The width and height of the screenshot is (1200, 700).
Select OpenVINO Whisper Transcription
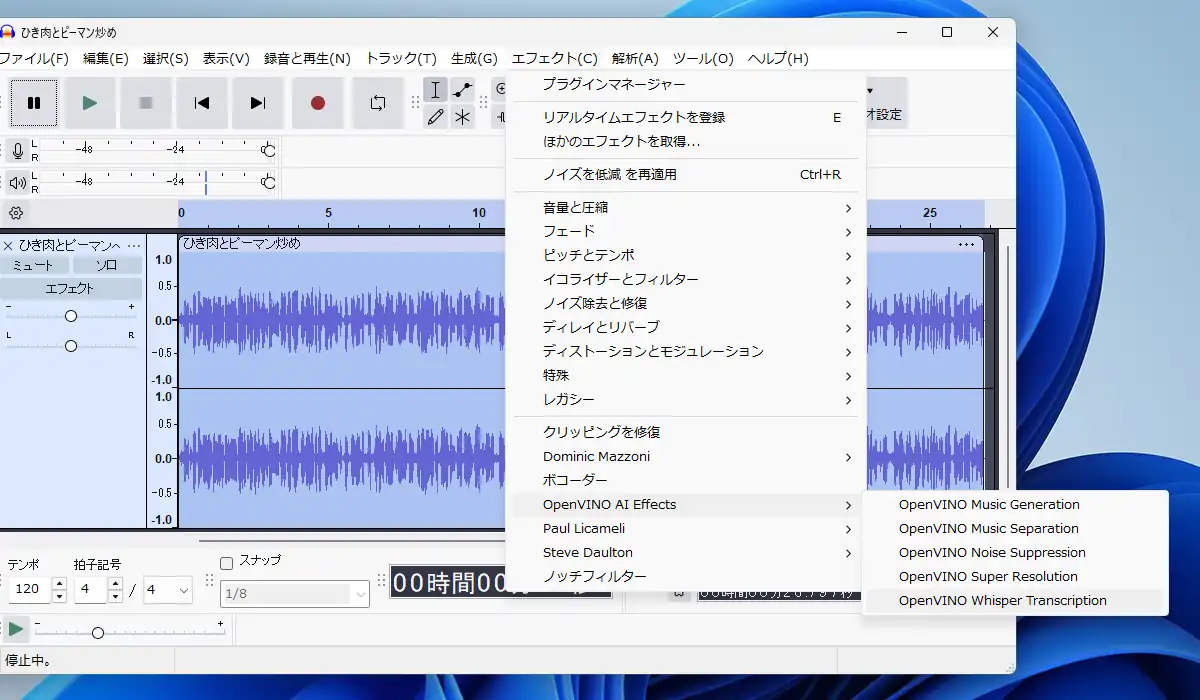(x=1002, y=601)
